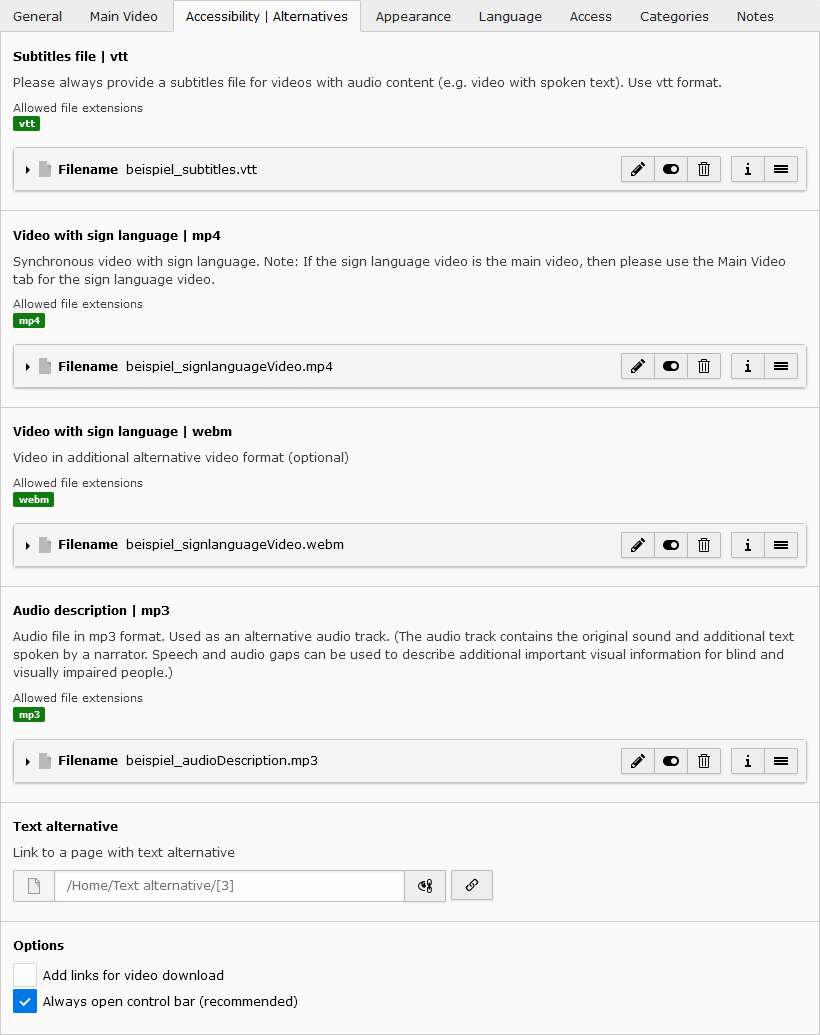
Task: Toggle visibility of beispiel_subtitles.vtt
Action: [671, 170]
